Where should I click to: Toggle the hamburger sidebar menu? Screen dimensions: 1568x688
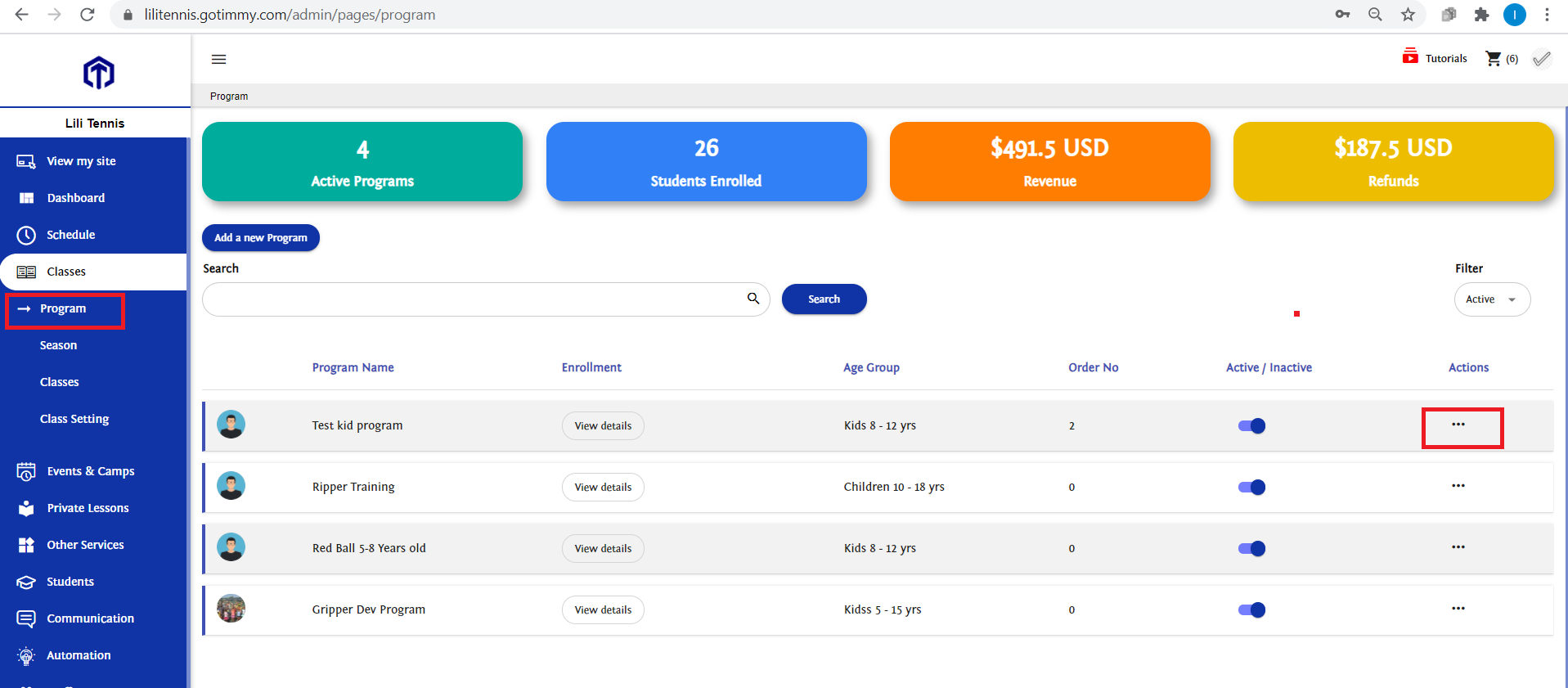(218, 59)
